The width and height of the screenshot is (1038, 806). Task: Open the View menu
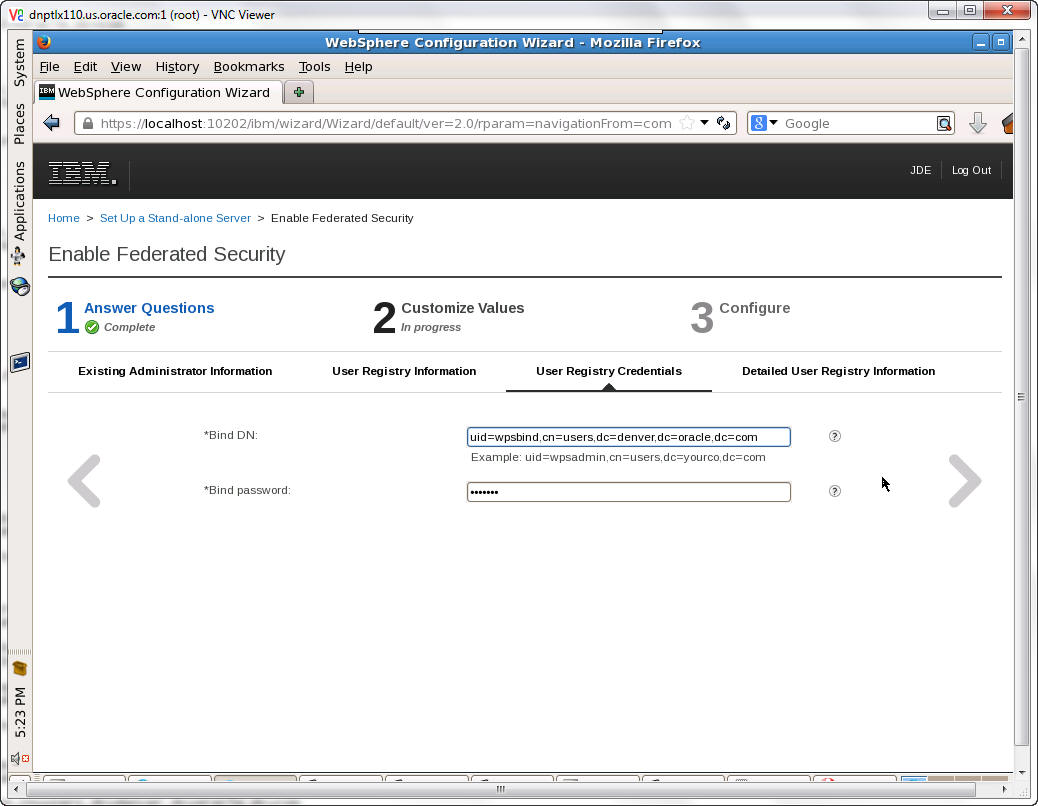click(126, 67)
